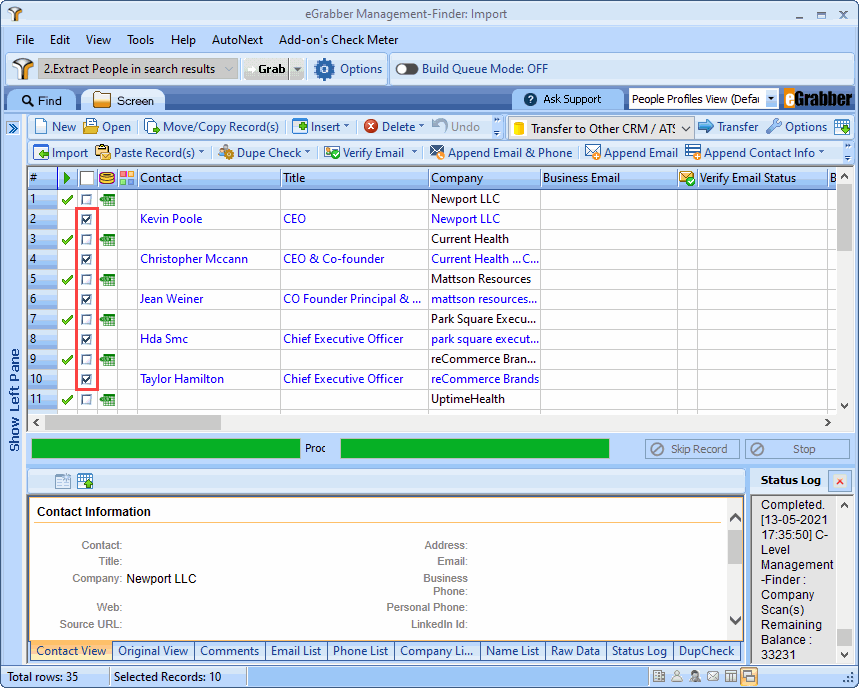The image size is (859, 688).
Task: Click the Undo arrow icon
Action: [439, 126]
